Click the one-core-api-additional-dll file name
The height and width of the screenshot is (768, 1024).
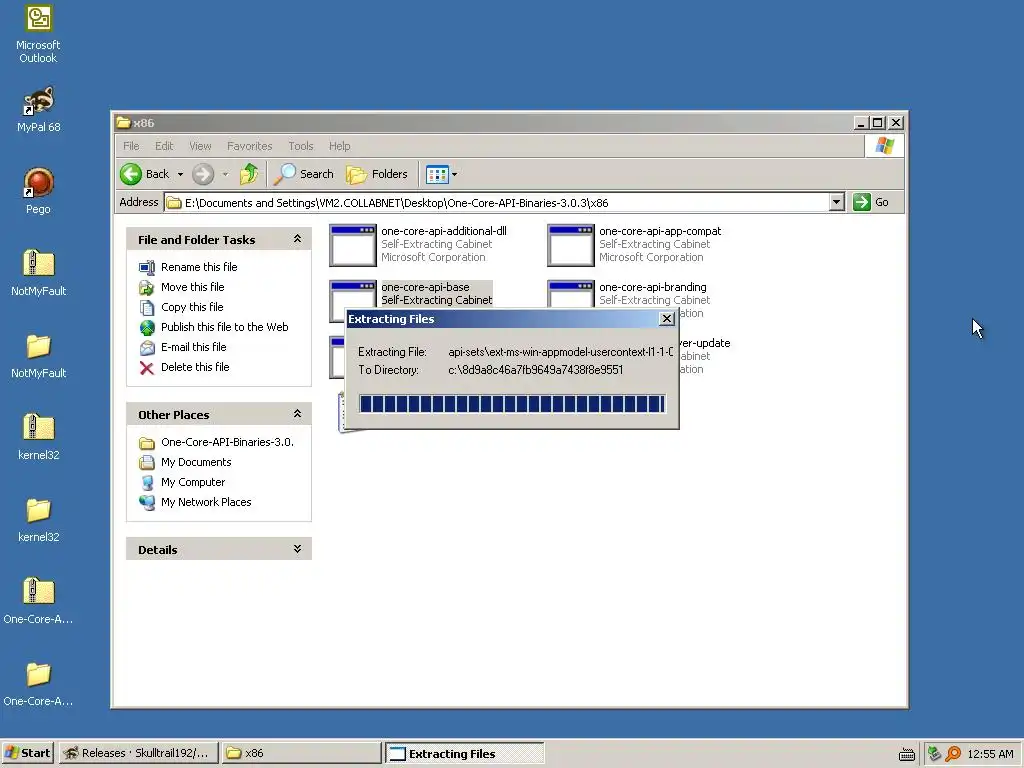coord(443,231)
